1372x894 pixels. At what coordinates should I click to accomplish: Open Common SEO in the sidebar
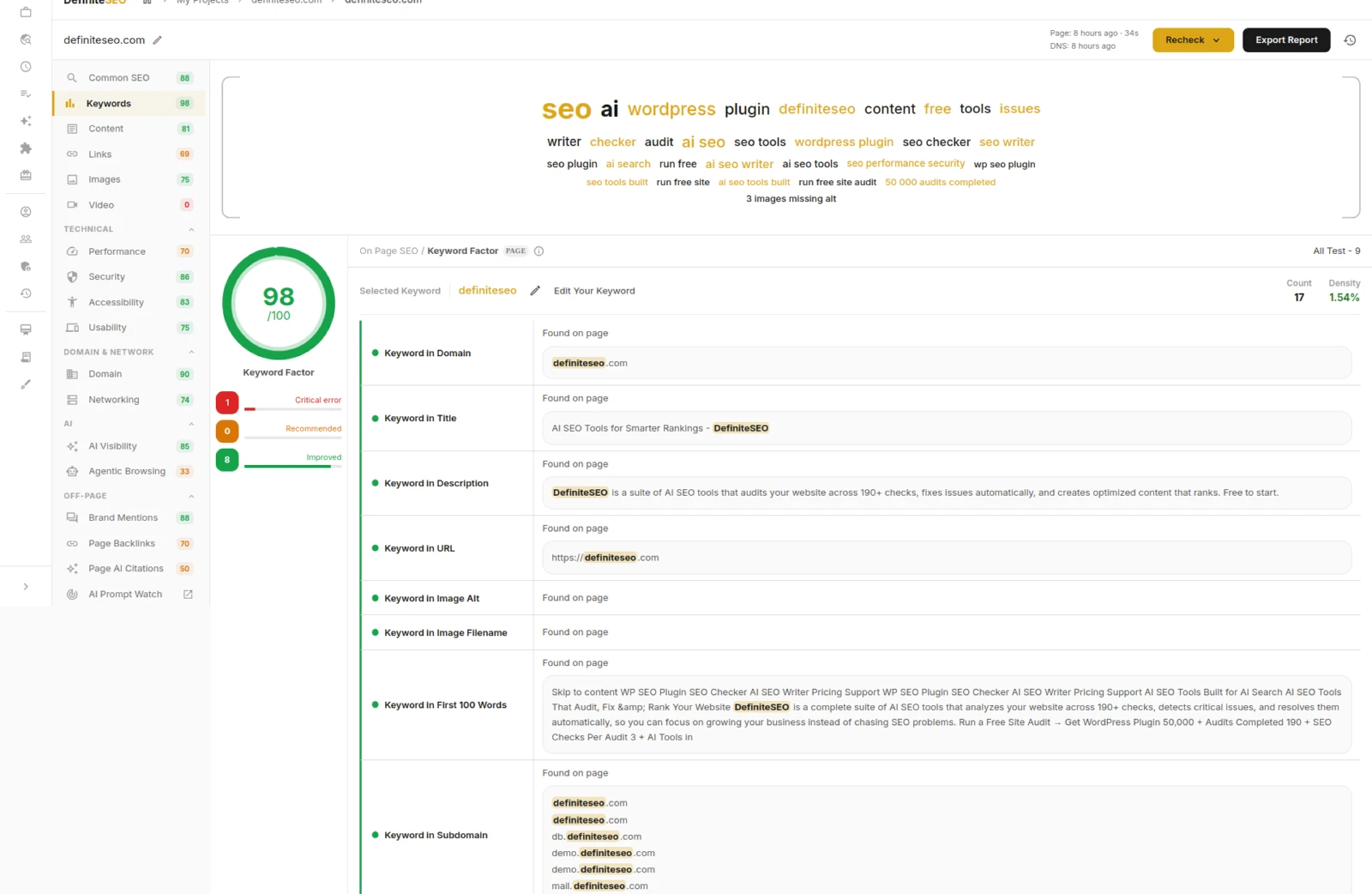129,78
